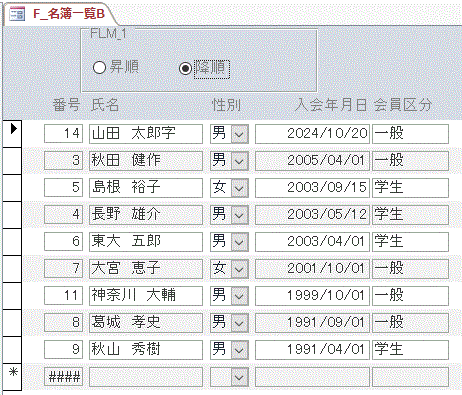
Task: Click the 入会年月日 column header label
Action: tap(331, 105)
